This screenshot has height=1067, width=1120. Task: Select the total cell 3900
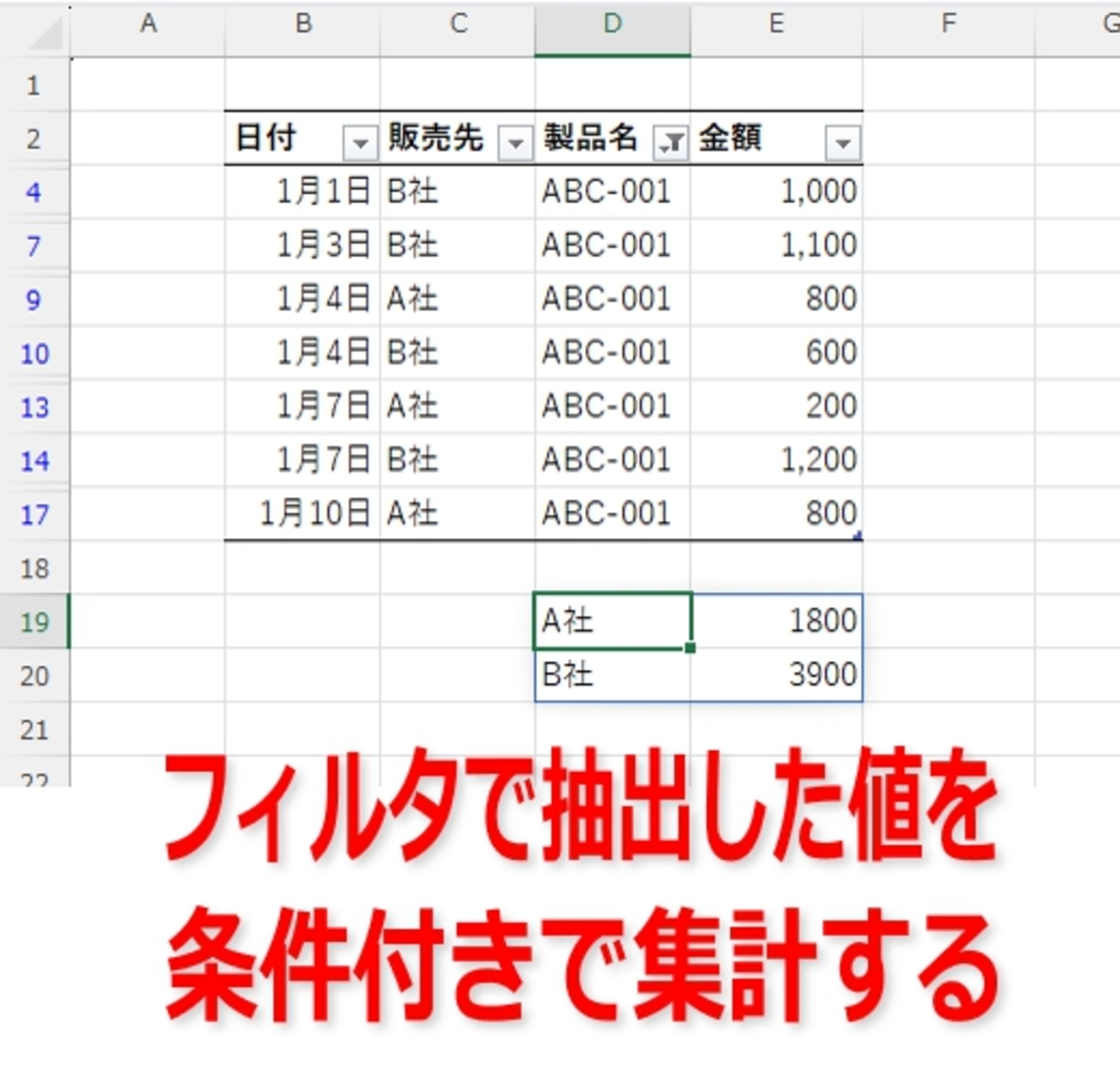pos(776,676)
